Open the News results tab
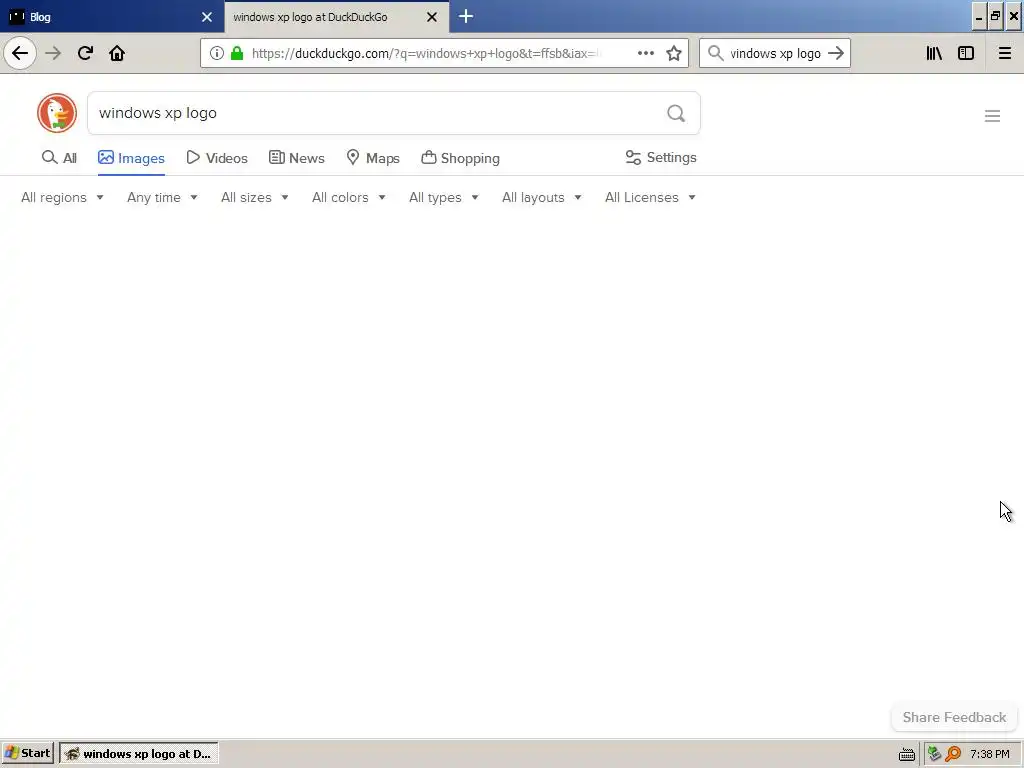The width and height of the screenshot is (1024, 768). (296, 158)
